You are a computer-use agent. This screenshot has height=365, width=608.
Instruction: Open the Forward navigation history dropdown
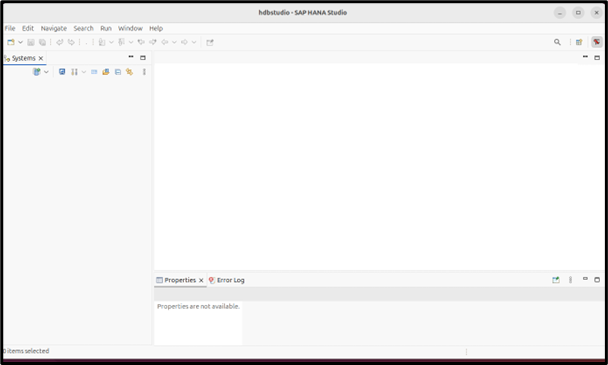[194, 42]
